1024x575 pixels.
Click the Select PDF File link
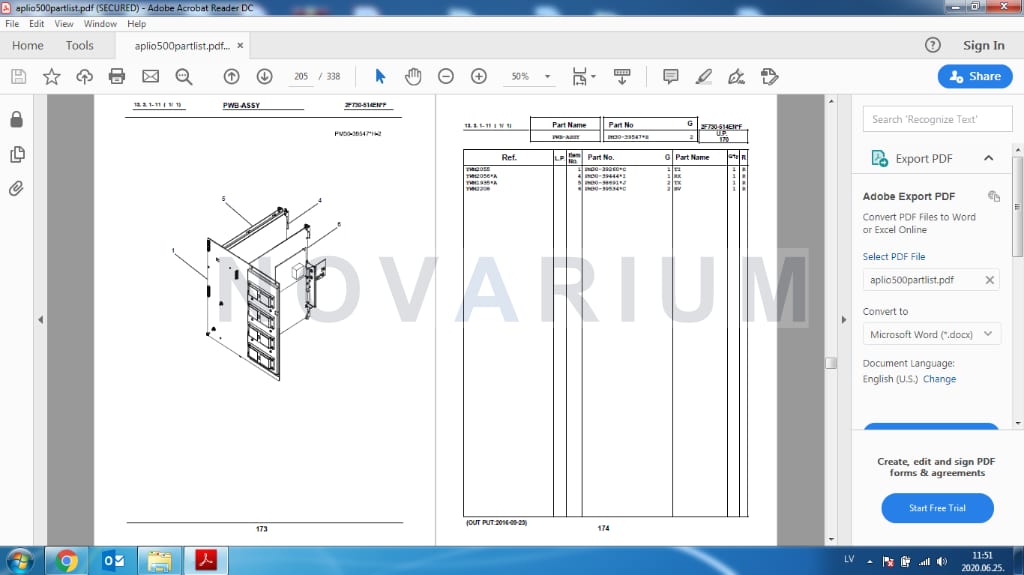(893, 257)
